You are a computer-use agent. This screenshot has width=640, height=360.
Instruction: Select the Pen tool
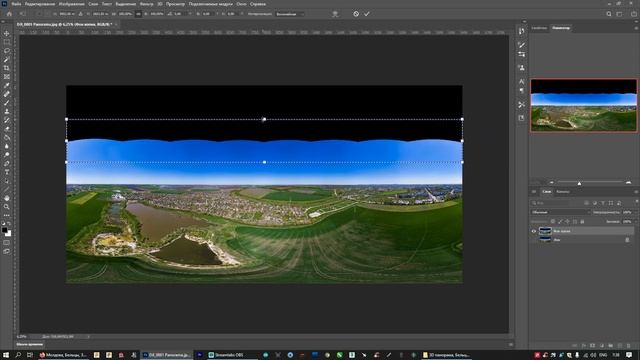[7, 164]
